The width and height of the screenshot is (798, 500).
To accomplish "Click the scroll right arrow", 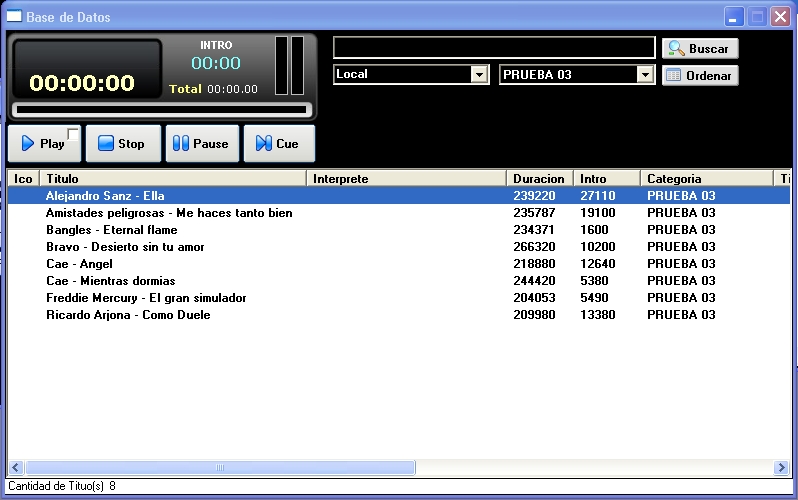I will click(x=781, y=467).
